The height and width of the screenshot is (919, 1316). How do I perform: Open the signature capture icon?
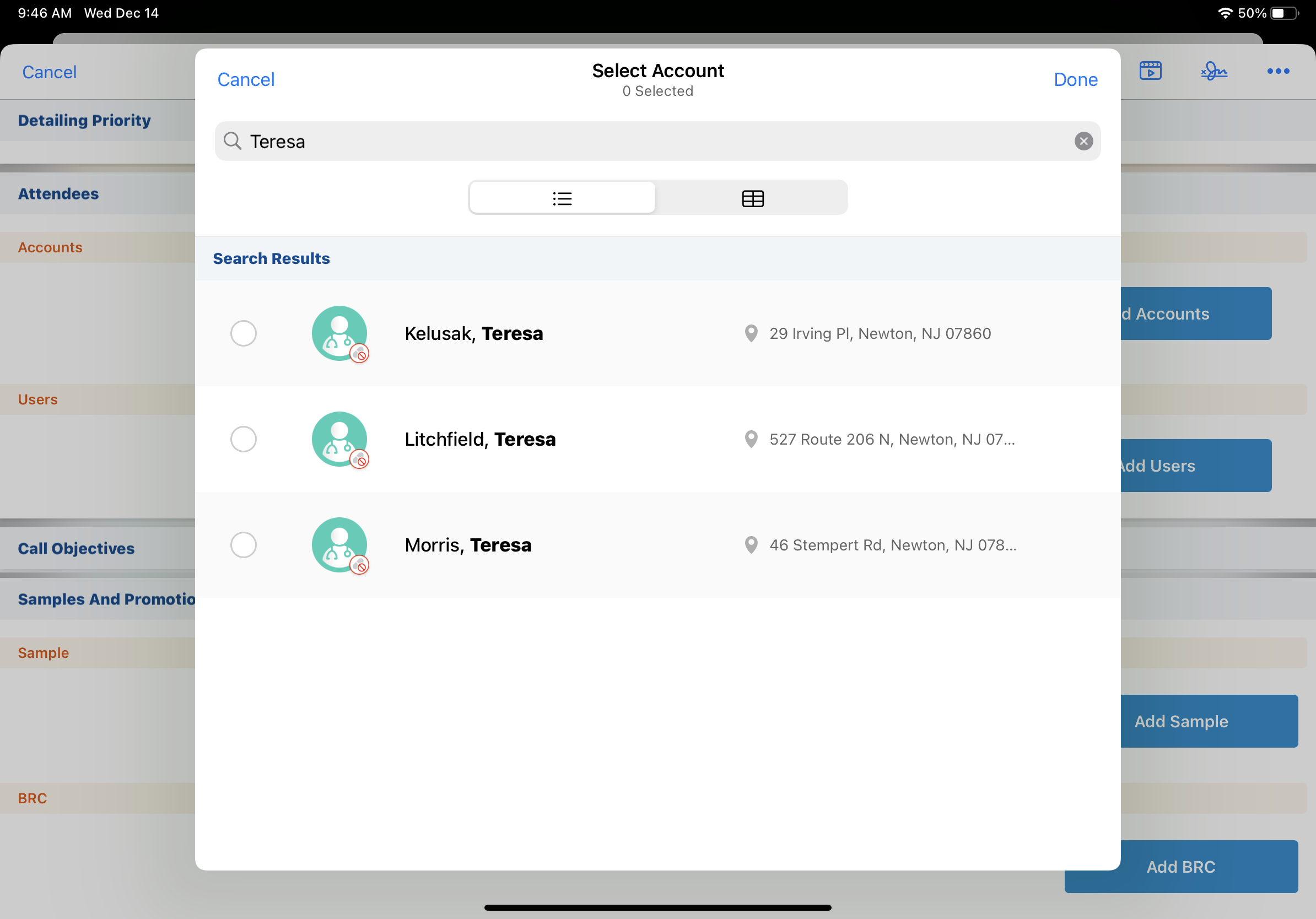click(x=1213, y=71)
